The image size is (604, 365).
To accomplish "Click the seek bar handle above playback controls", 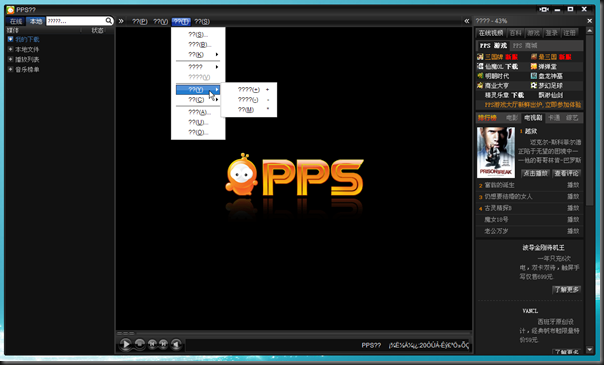I will coord(126,333).
